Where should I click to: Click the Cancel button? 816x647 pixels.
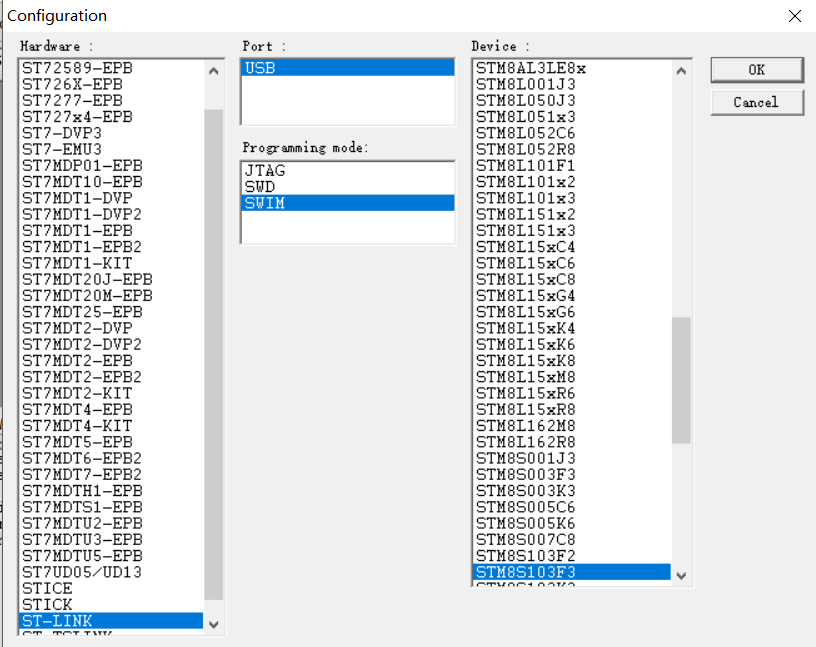(756, 102)
